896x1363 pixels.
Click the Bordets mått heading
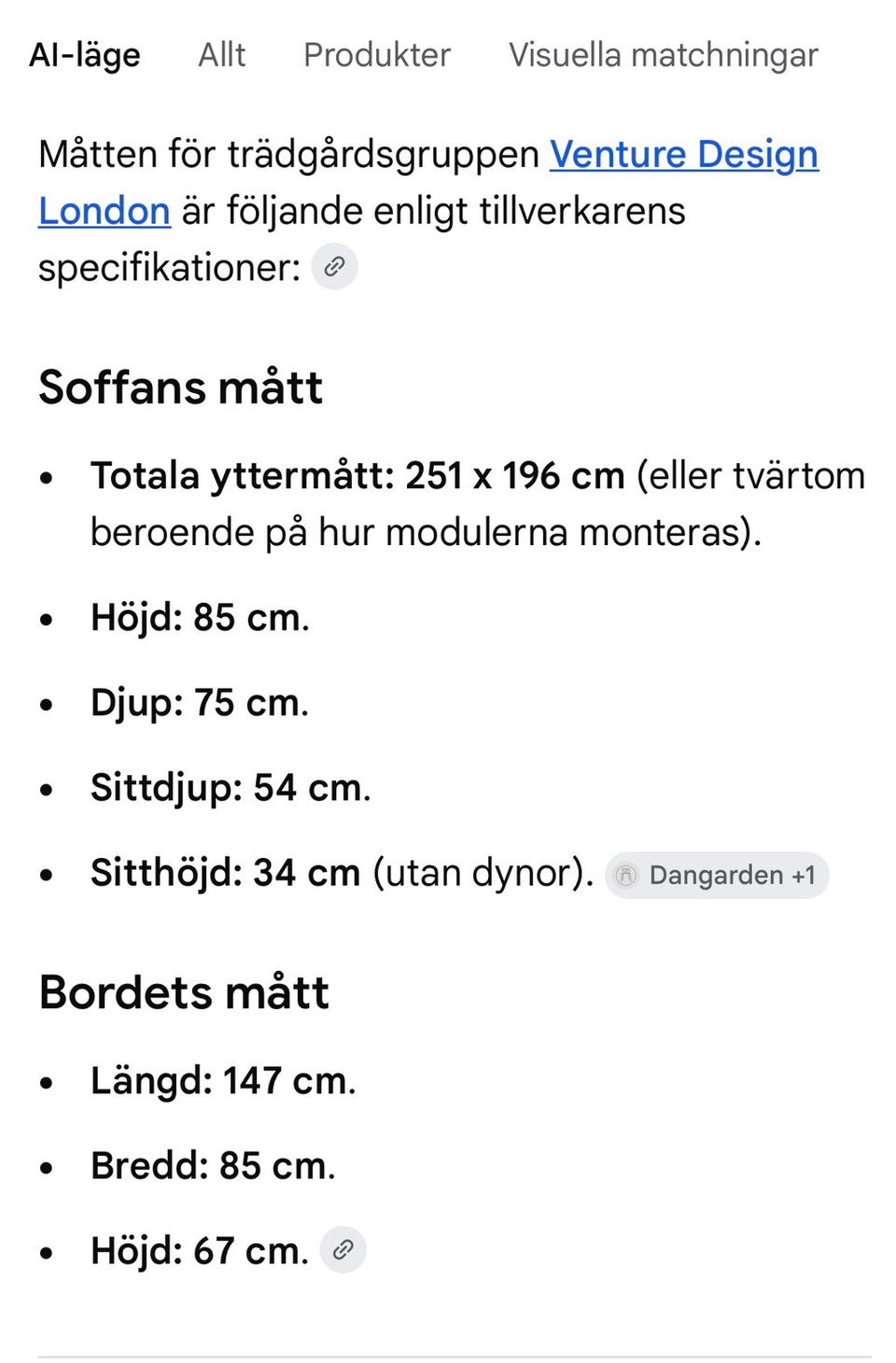(x=184, y=991)
